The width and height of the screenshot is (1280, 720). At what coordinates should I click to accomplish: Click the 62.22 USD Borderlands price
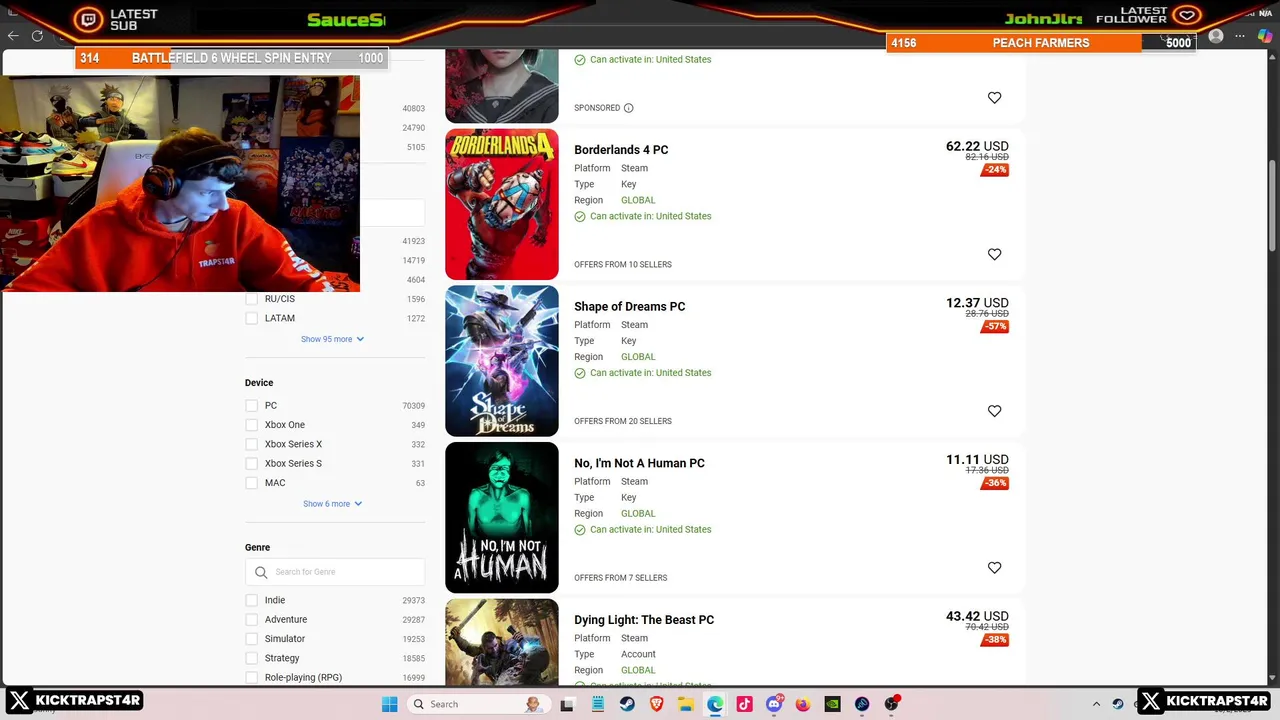977,146
